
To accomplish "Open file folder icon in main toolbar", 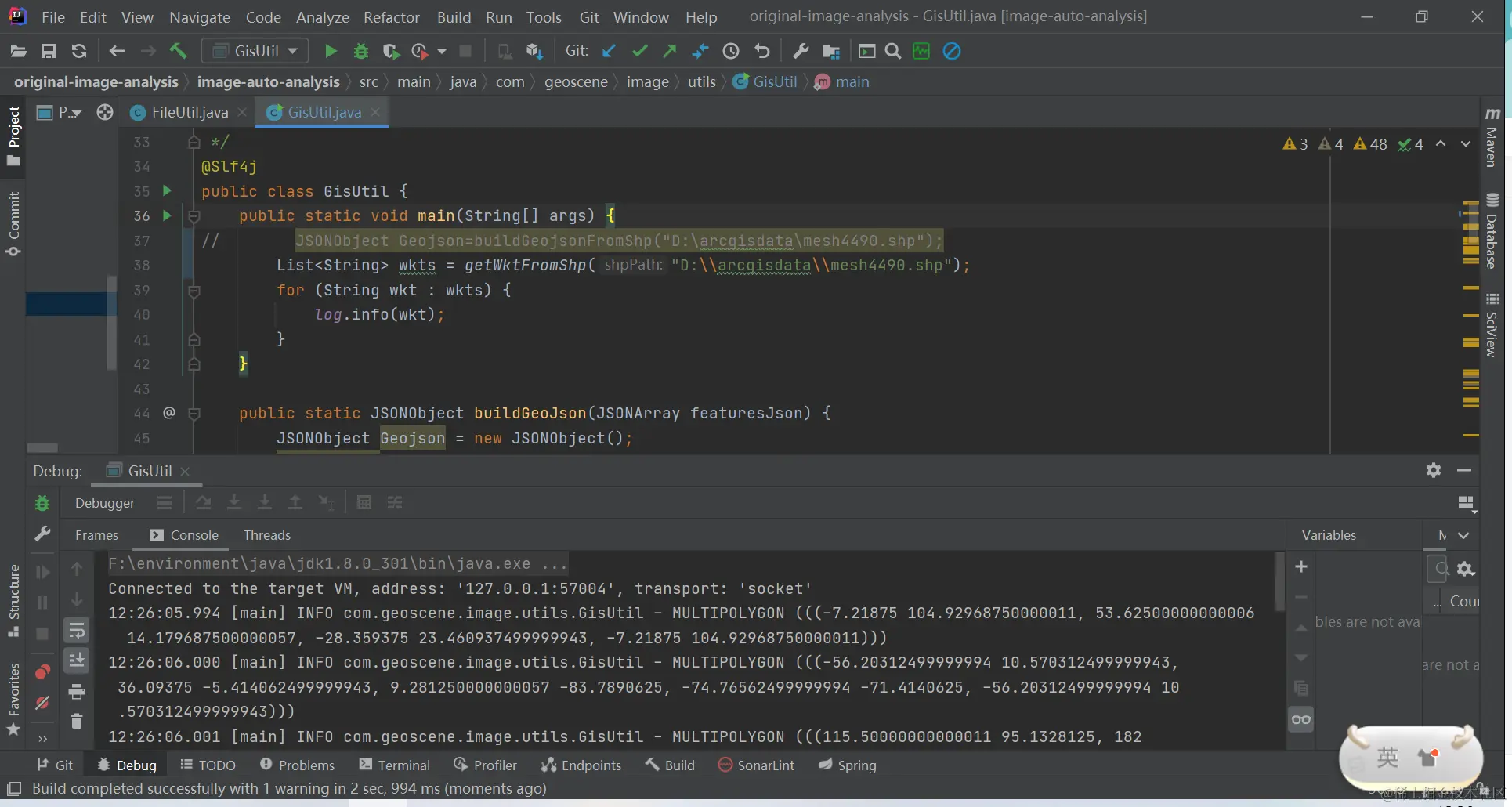I will coord(19,52).
